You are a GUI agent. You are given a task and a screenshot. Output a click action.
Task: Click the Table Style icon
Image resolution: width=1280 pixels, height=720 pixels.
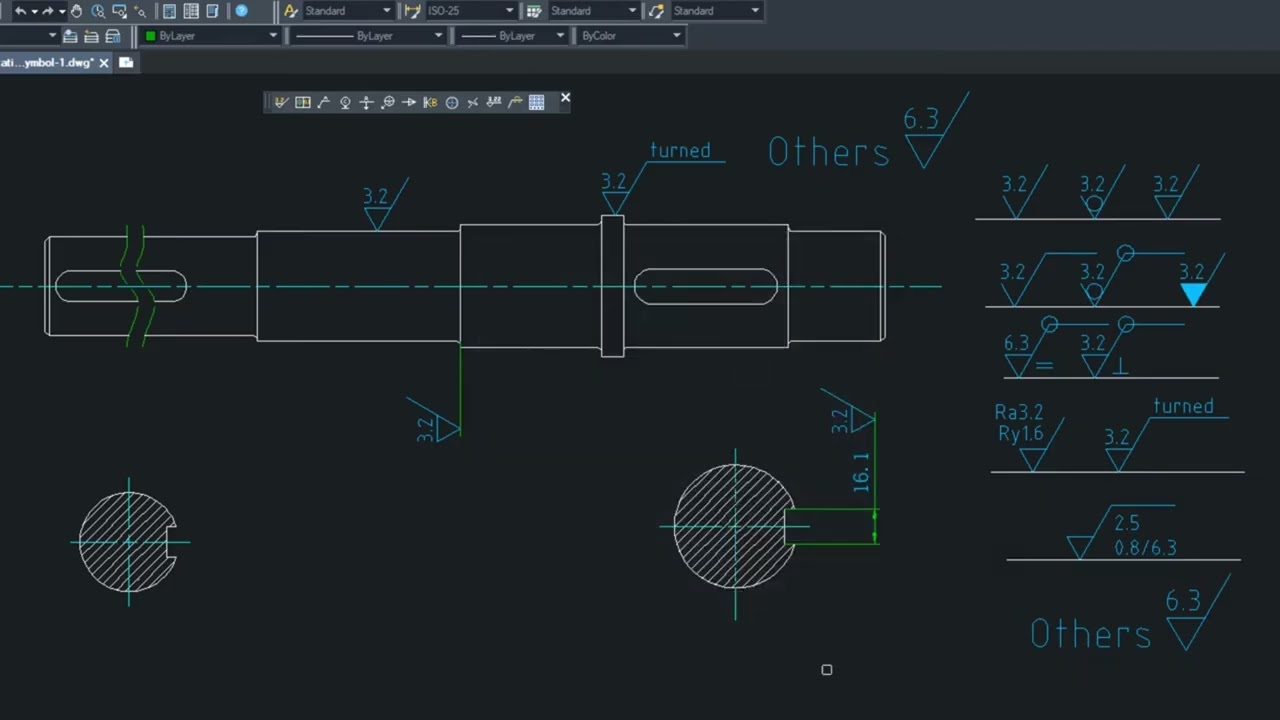point(535,11)
